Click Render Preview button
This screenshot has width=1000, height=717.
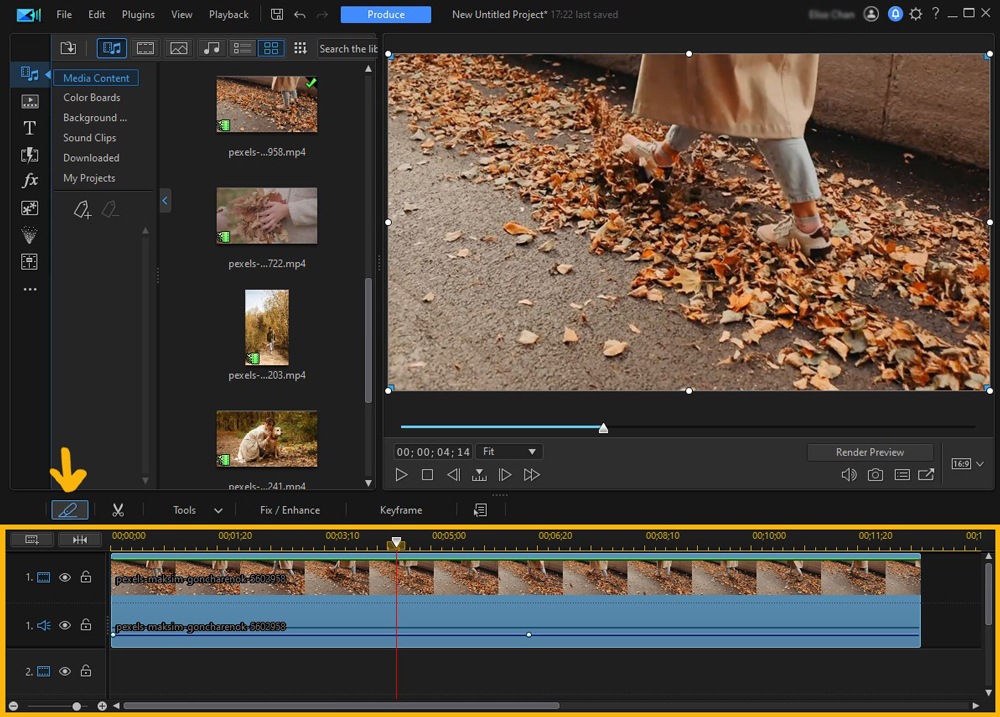(x=870, y=452)
